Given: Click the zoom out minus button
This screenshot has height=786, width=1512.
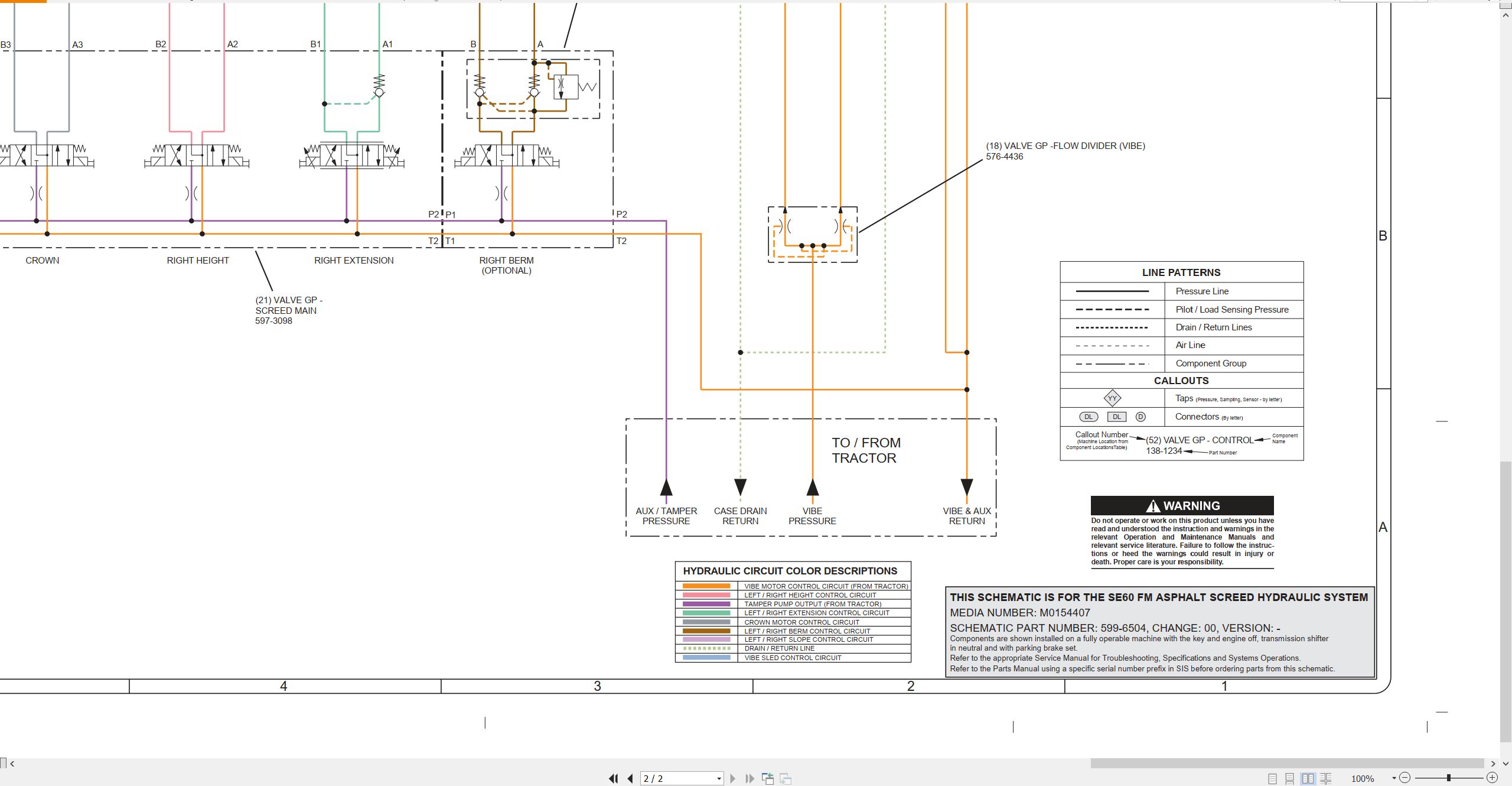Looking at the screenshot, I should tap(1405, 778).
